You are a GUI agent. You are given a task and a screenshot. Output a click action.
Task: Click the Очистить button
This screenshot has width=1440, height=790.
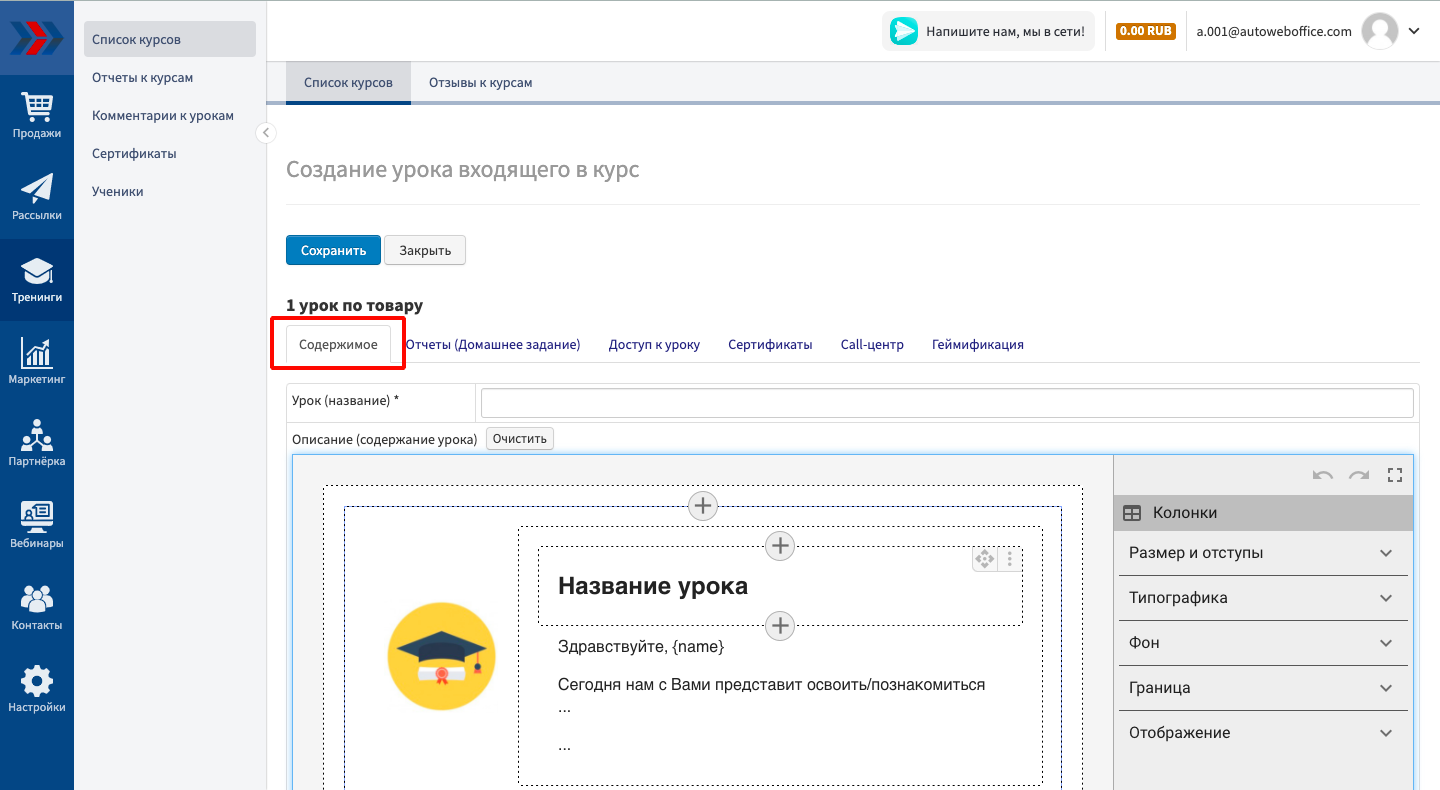click(x=520, y=439)
